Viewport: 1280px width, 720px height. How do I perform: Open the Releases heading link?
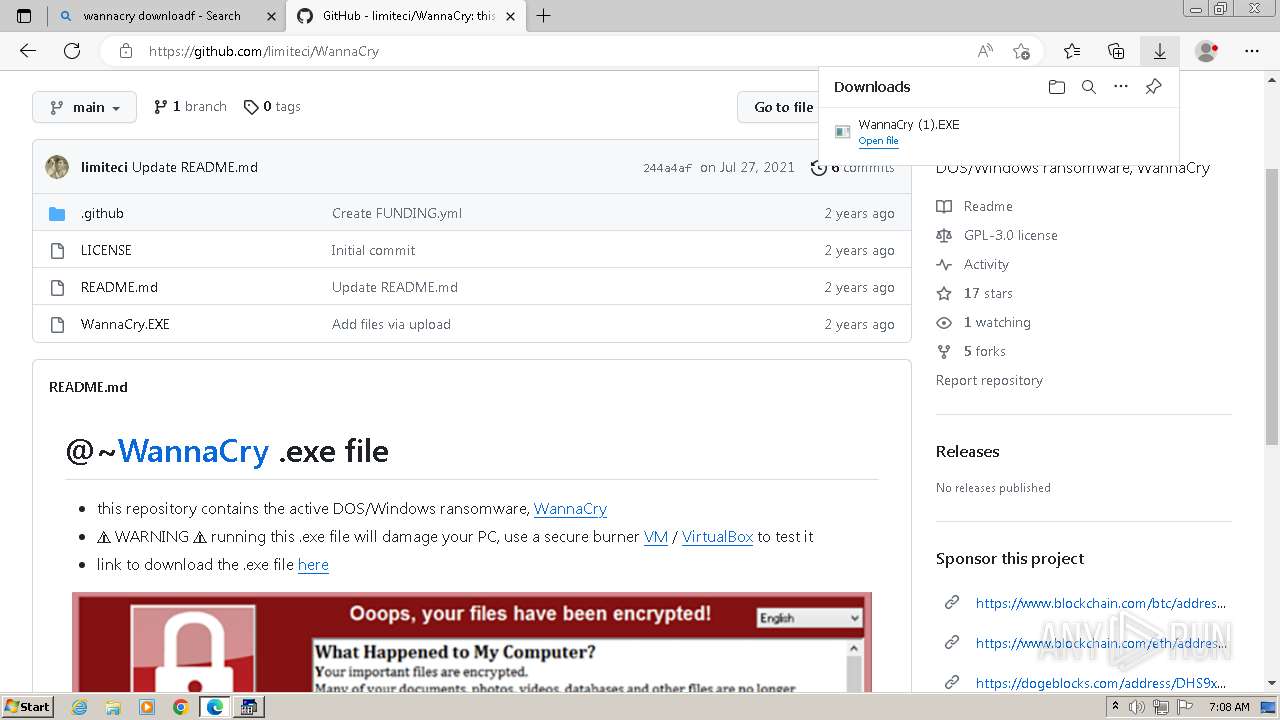(967, 451)
